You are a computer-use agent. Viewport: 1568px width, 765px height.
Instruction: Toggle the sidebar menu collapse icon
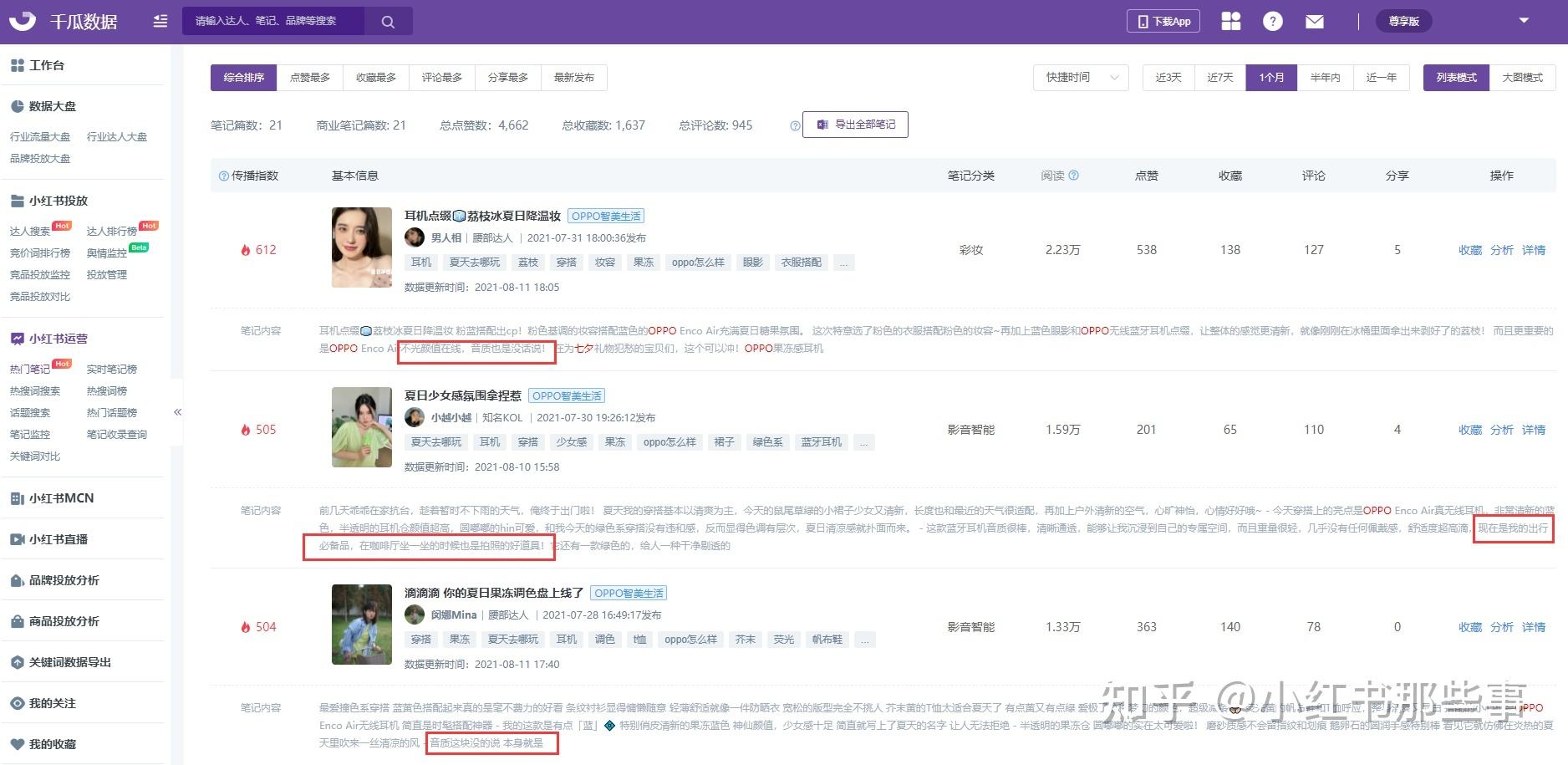coord(160,21)
